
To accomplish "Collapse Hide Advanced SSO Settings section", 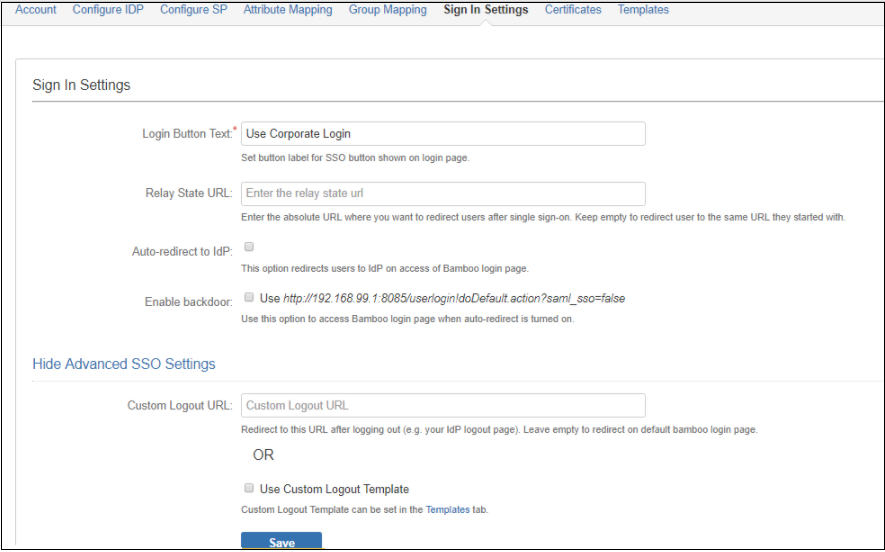I will pyautogui.click(x=124, y=364).
